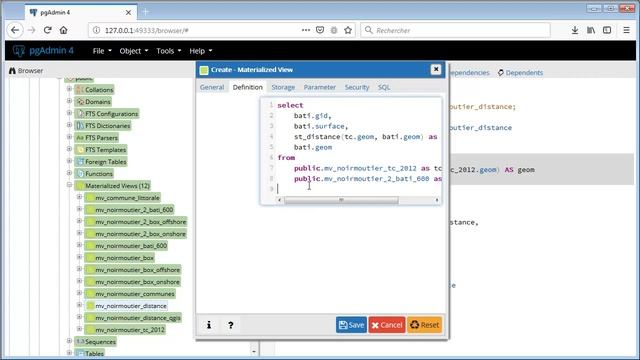Click the FTS Configurations node icon
The height and width of the screenshot is (360, 640).
point(80,113)
